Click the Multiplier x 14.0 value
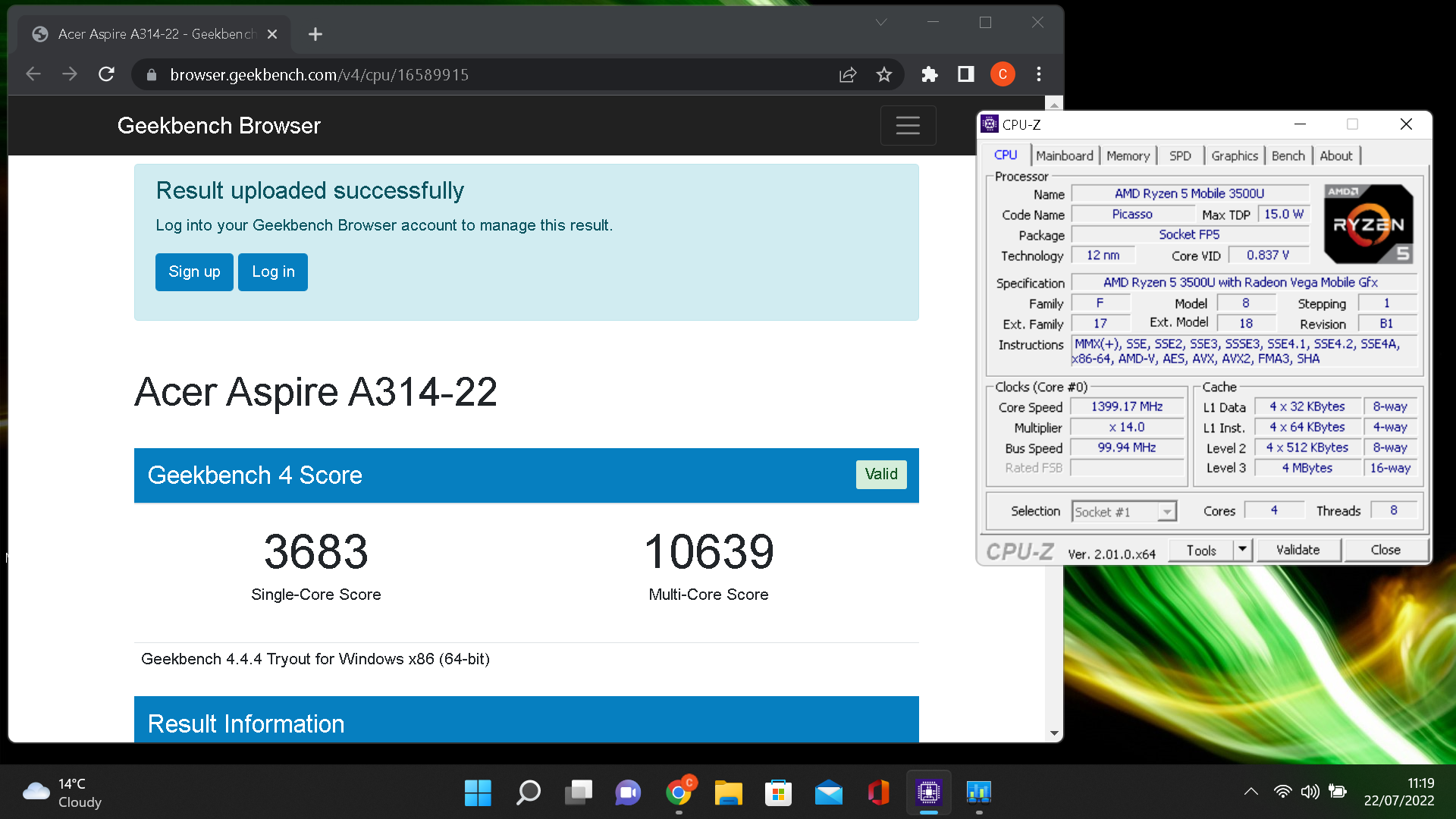 1127,427
